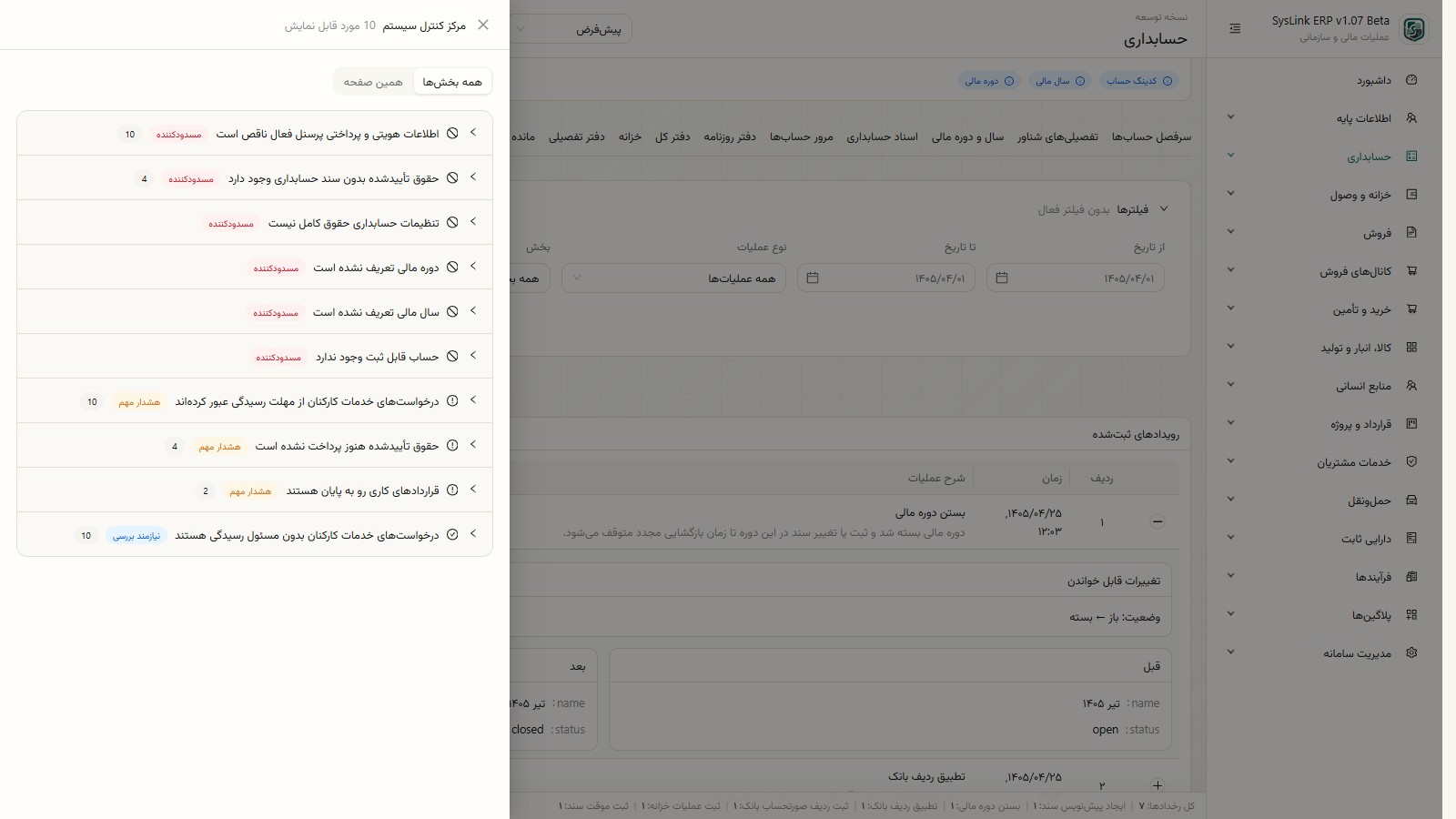The width and height of the screenshot is (1456, 819).
Task: Click warning icon beside قراردادهای کاری رو به پایان
Action: [452, 490]
